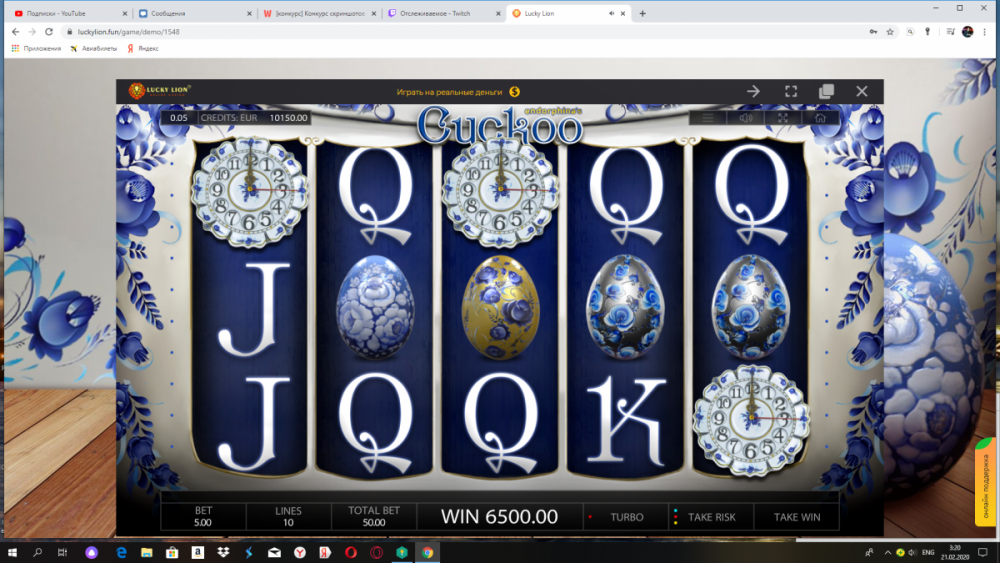This screenshot has height=563, width=1000.
Task: Mute the game sound speaker icon
Action: click(746, 118)
